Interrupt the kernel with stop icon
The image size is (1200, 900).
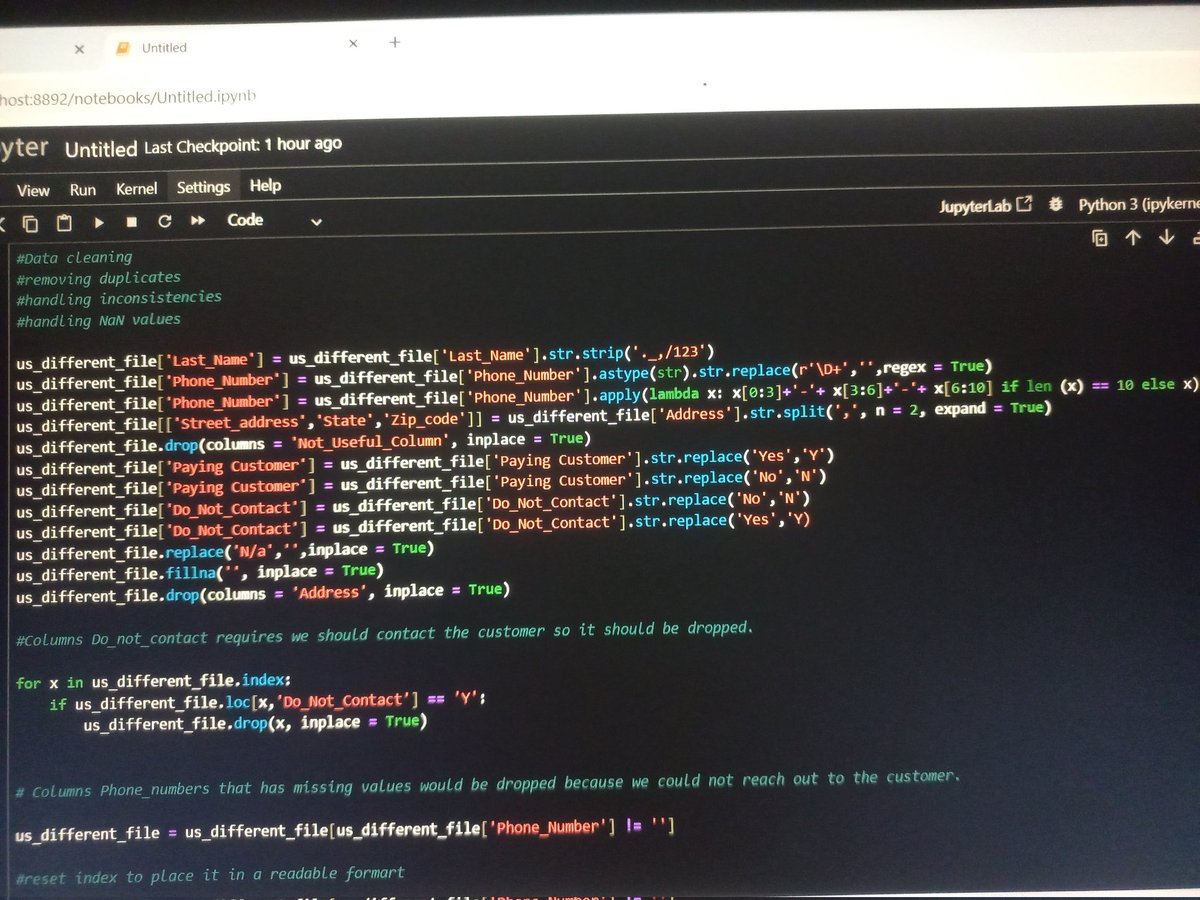(131, 222)
